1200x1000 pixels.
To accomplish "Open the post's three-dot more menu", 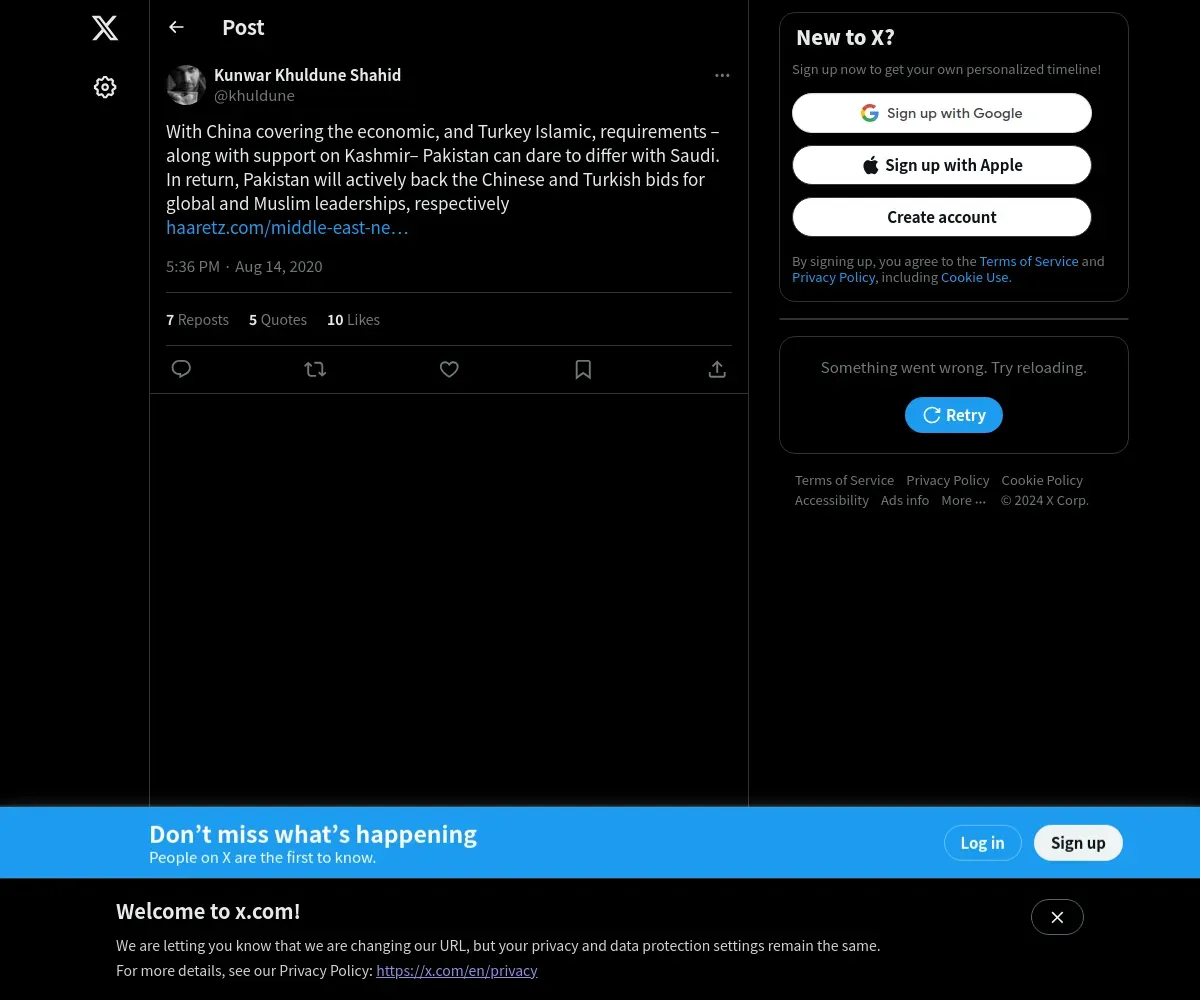I will (722, 75).
